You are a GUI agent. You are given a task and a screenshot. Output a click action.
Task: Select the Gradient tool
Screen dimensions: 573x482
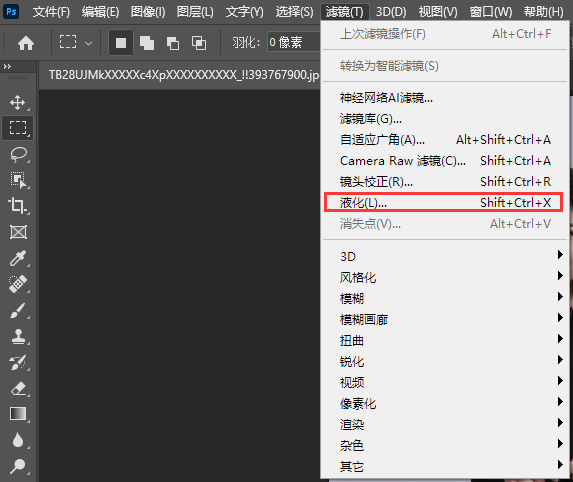pyautogui.click(x=18, y=414)
